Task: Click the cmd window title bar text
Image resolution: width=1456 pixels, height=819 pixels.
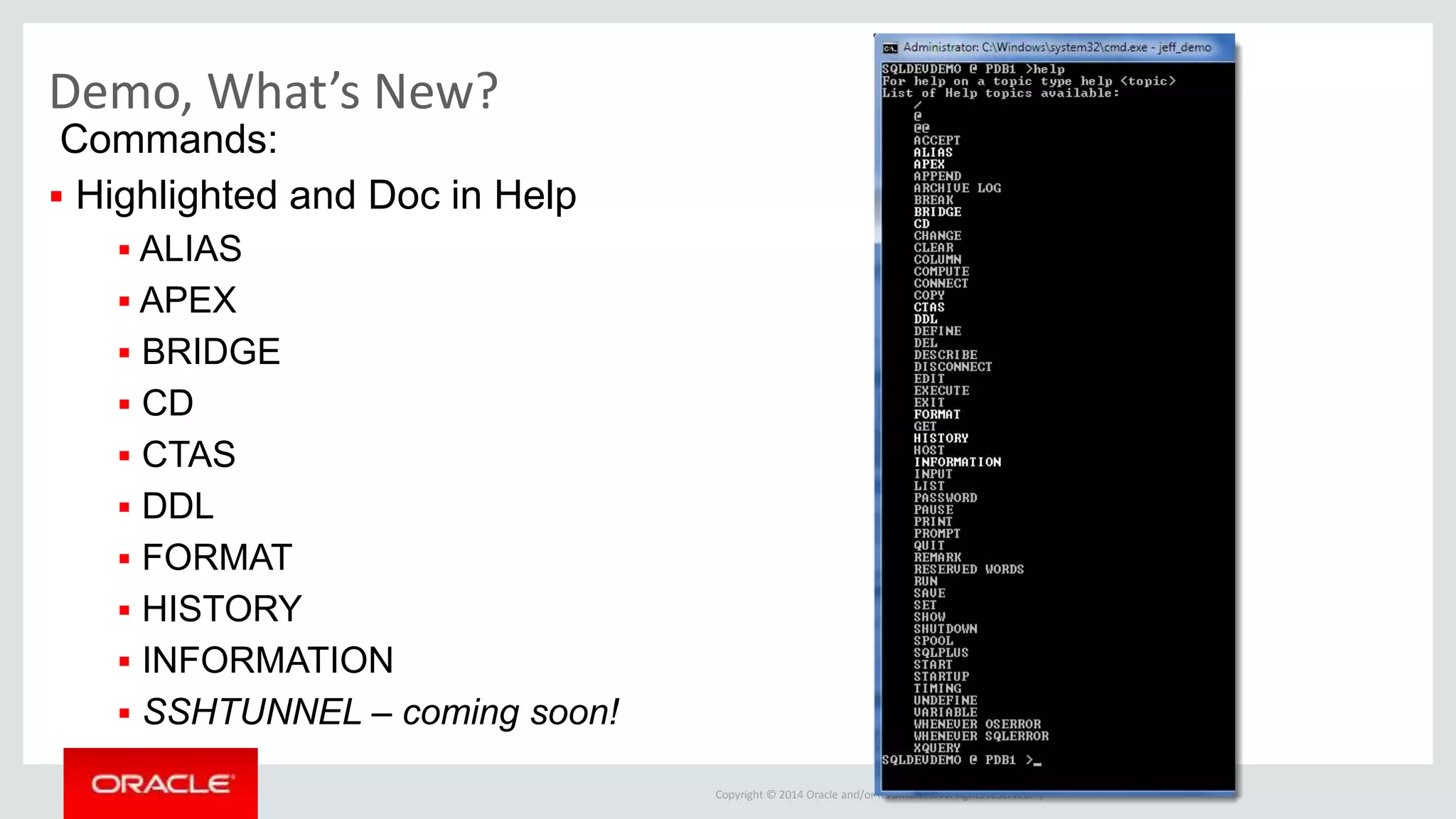Action: pyautogui.click(x=1056, y=48)
